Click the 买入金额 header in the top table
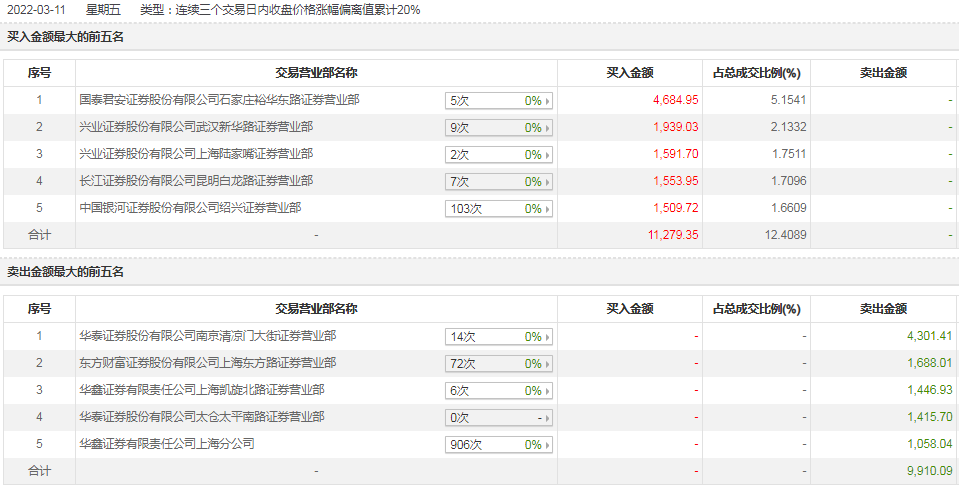This screenshot has width=959, height=487. pyautogui.click(x=630, y=73)
